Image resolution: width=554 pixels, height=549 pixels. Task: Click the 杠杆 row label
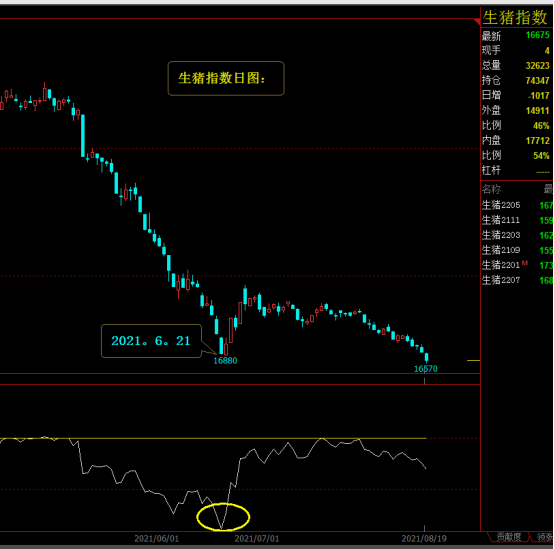(x=491, y=170)
